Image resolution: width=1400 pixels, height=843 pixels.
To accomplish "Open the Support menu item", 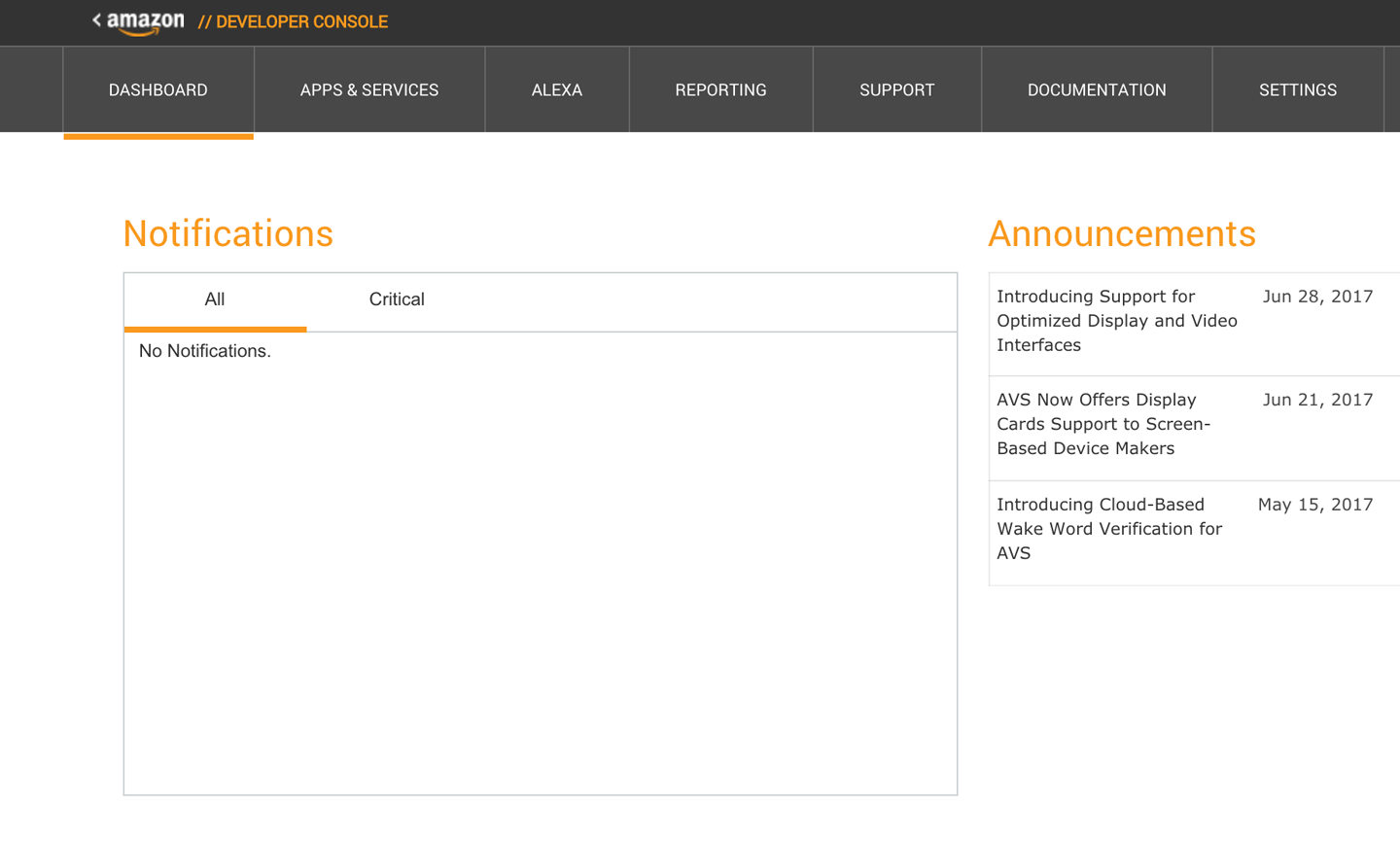I will (896, 89).
